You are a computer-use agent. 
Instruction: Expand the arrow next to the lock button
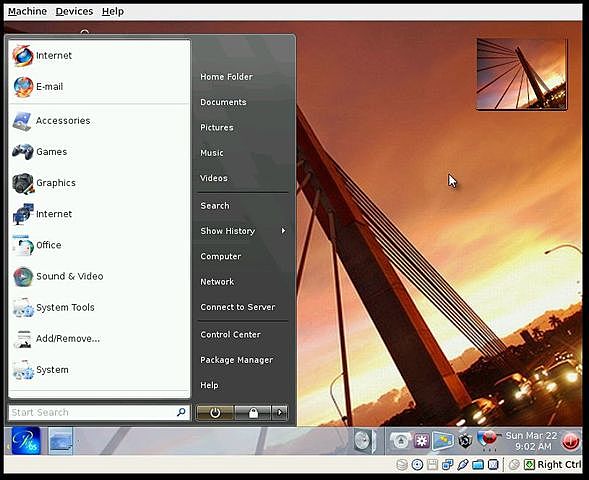(279, 413)
